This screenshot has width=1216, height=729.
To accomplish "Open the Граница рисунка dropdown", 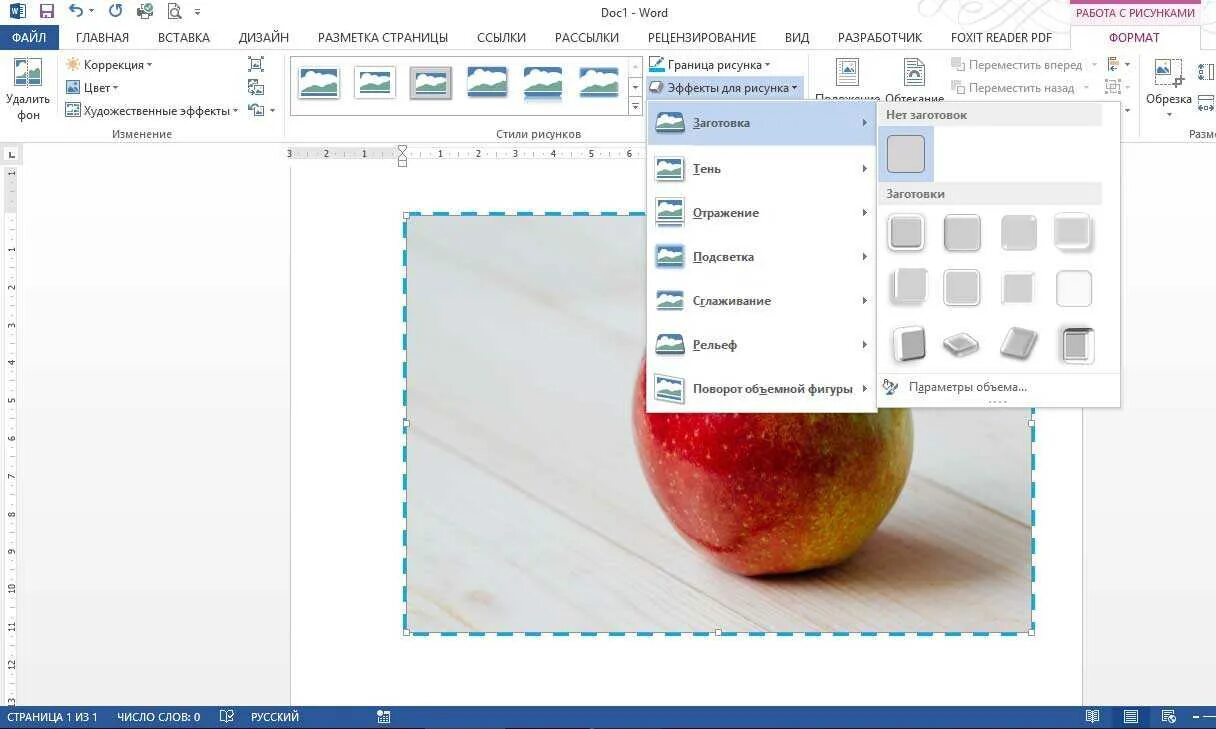I will (710, 65).
